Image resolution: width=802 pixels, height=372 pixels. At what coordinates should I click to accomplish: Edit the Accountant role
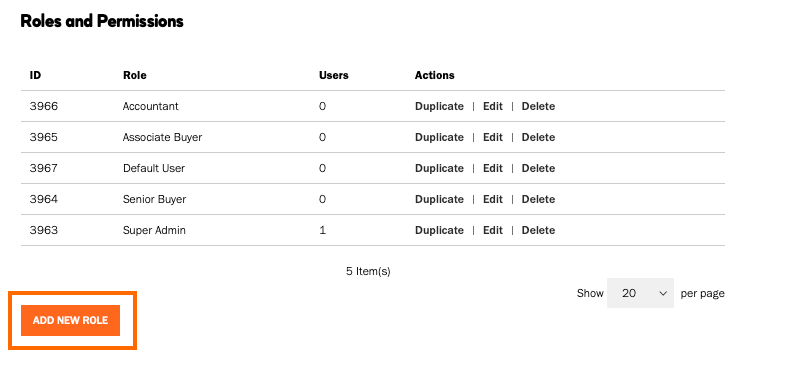[493, 106]
